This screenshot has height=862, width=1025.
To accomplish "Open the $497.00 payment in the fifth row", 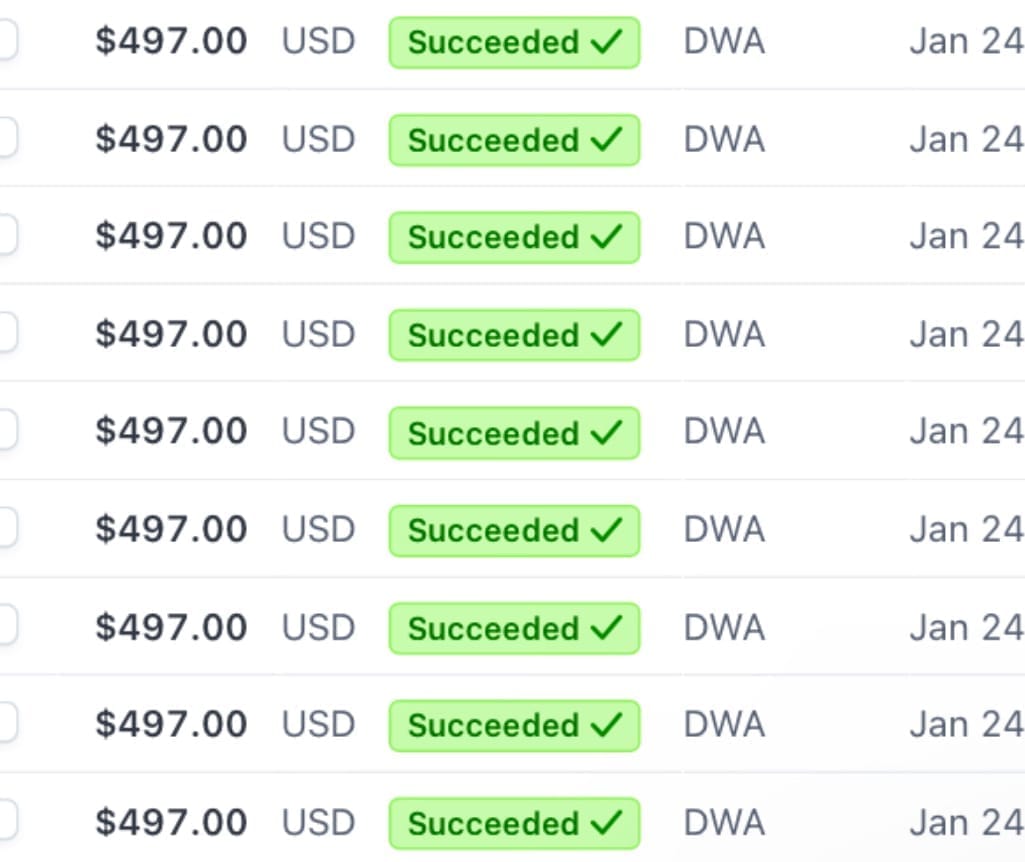I will [x=171, y=431].
